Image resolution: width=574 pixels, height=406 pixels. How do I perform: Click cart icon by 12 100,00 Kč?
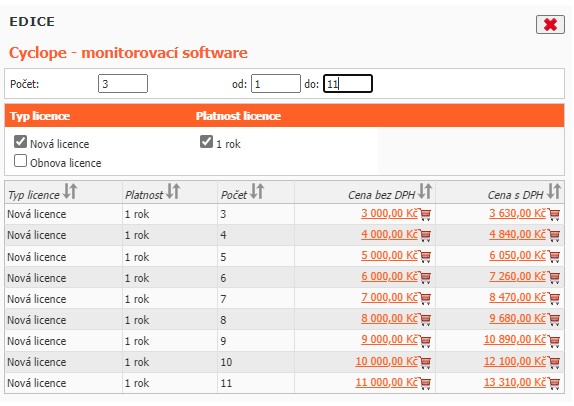pyautogui.click(x=554, y=362)
